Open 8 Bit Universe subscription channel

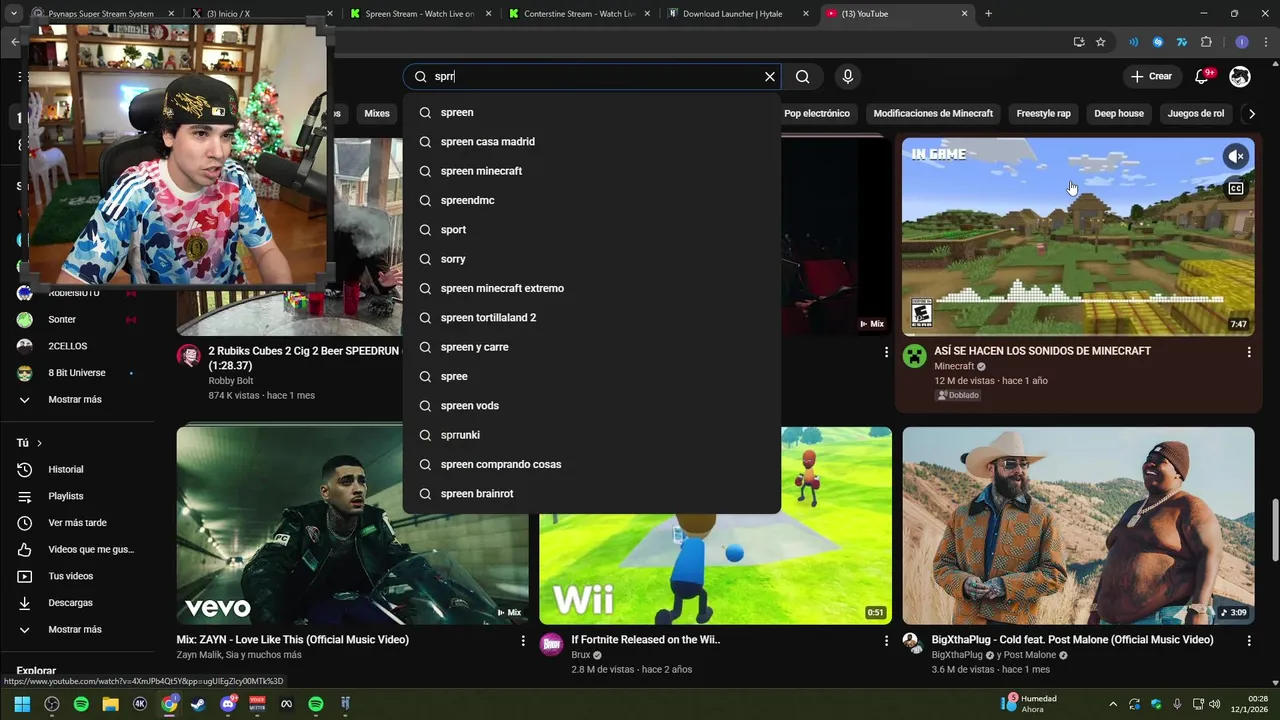75,373
